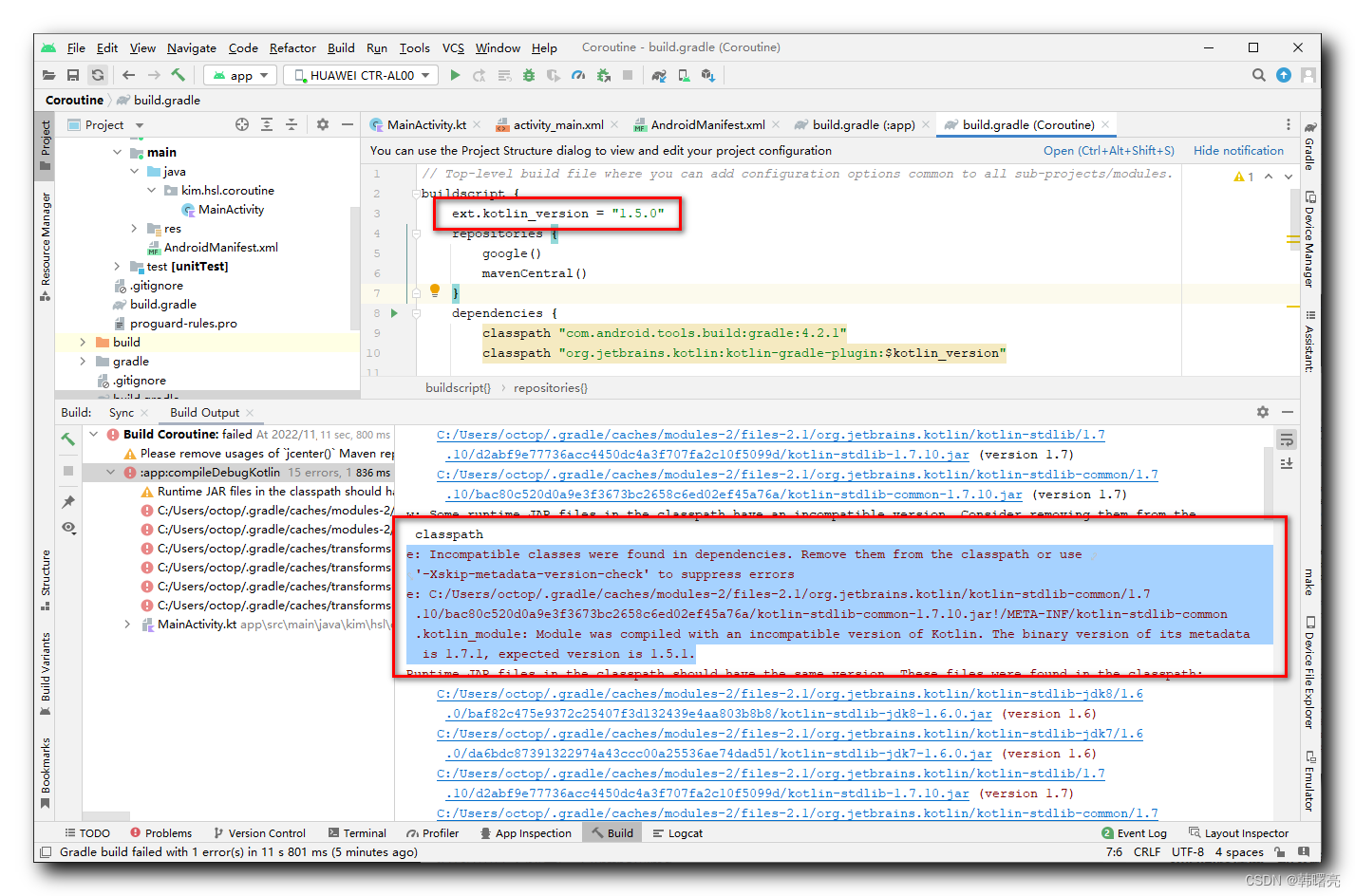Image resolution: width=1355 pixels, height=896 pixels.
Task: Click the rebuild hammer in Build panel
Action: pos(68,439)
